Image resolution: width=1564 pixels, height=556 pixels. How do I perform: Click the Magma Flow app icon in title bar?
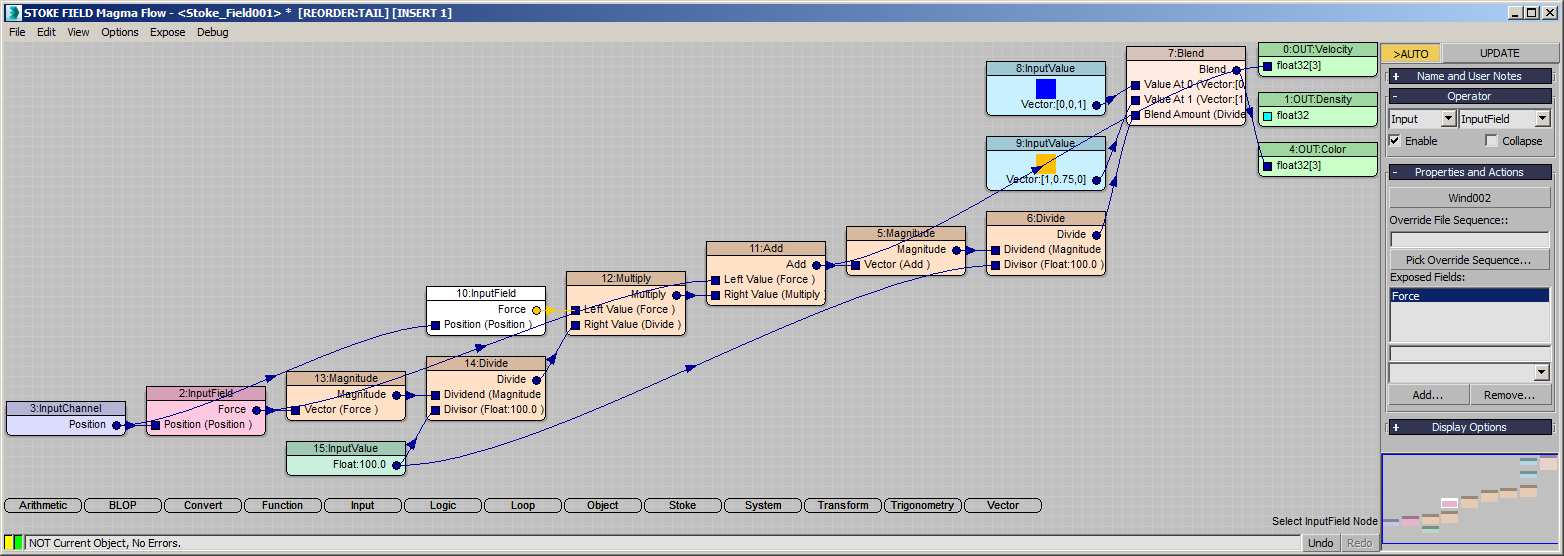(13, 13)
